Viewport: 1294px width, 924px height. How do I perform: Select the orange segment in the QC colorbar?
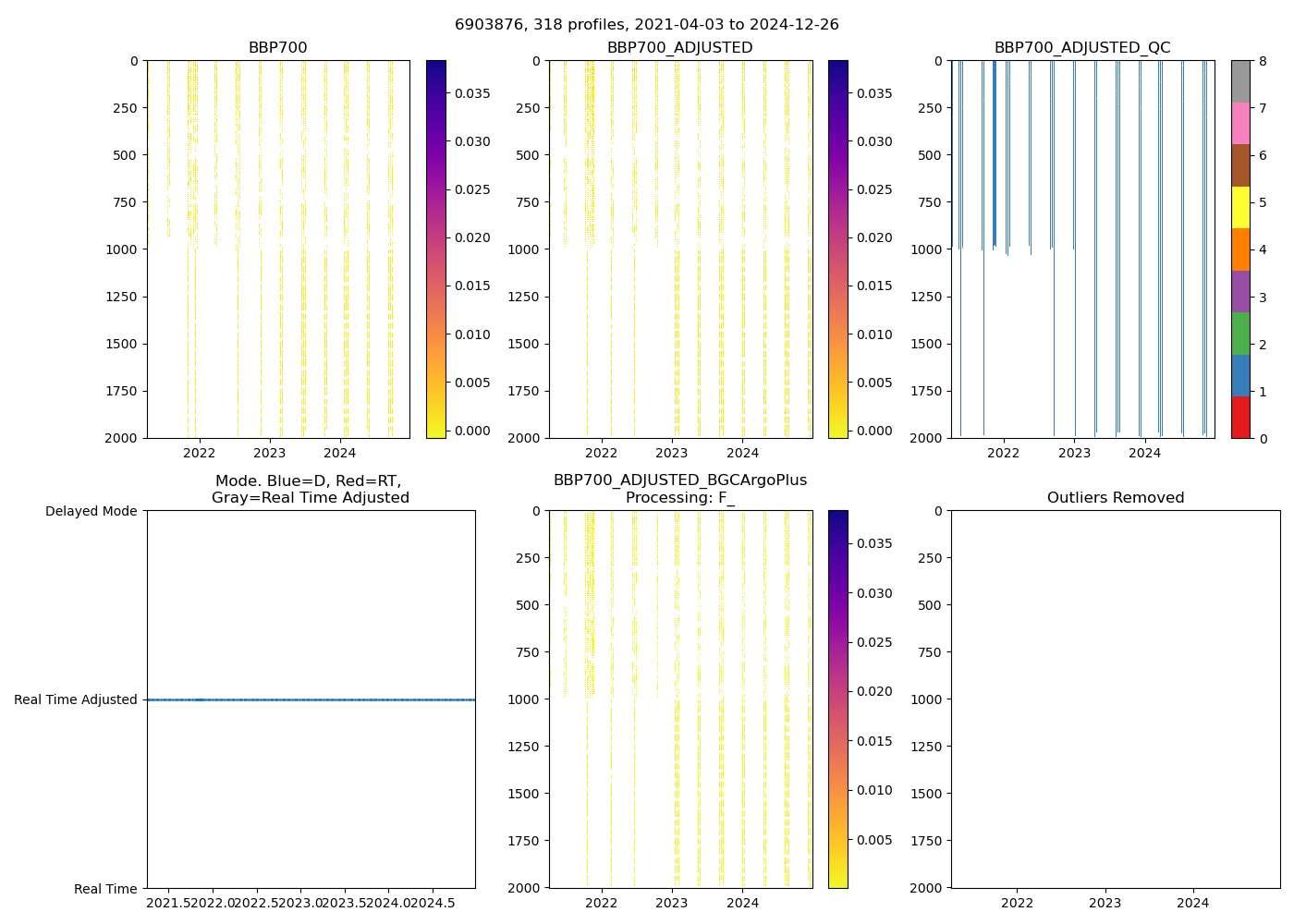click(x=1240, y=249)
